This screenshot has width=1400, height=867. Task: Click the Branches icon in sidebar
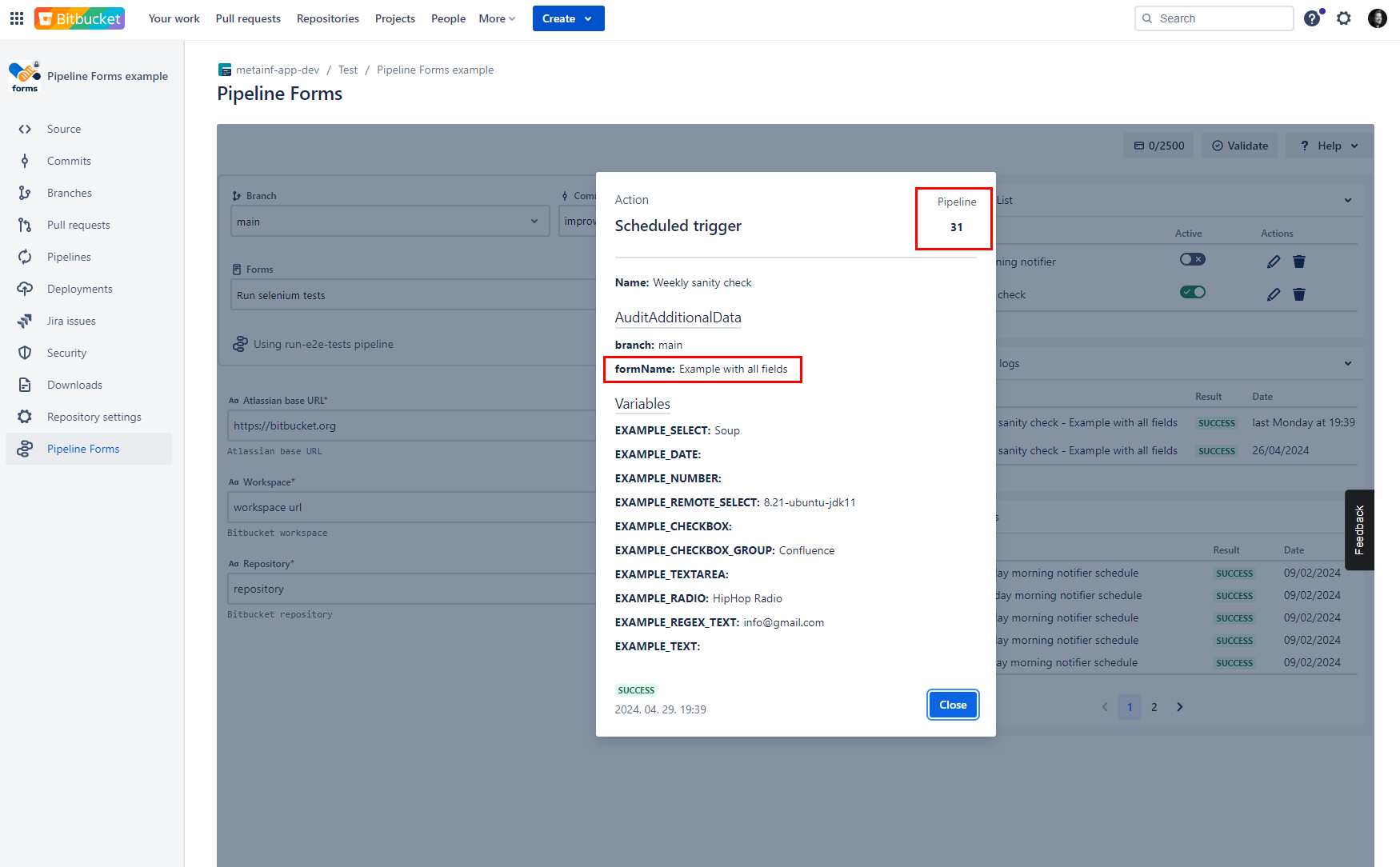click(25, 193)
